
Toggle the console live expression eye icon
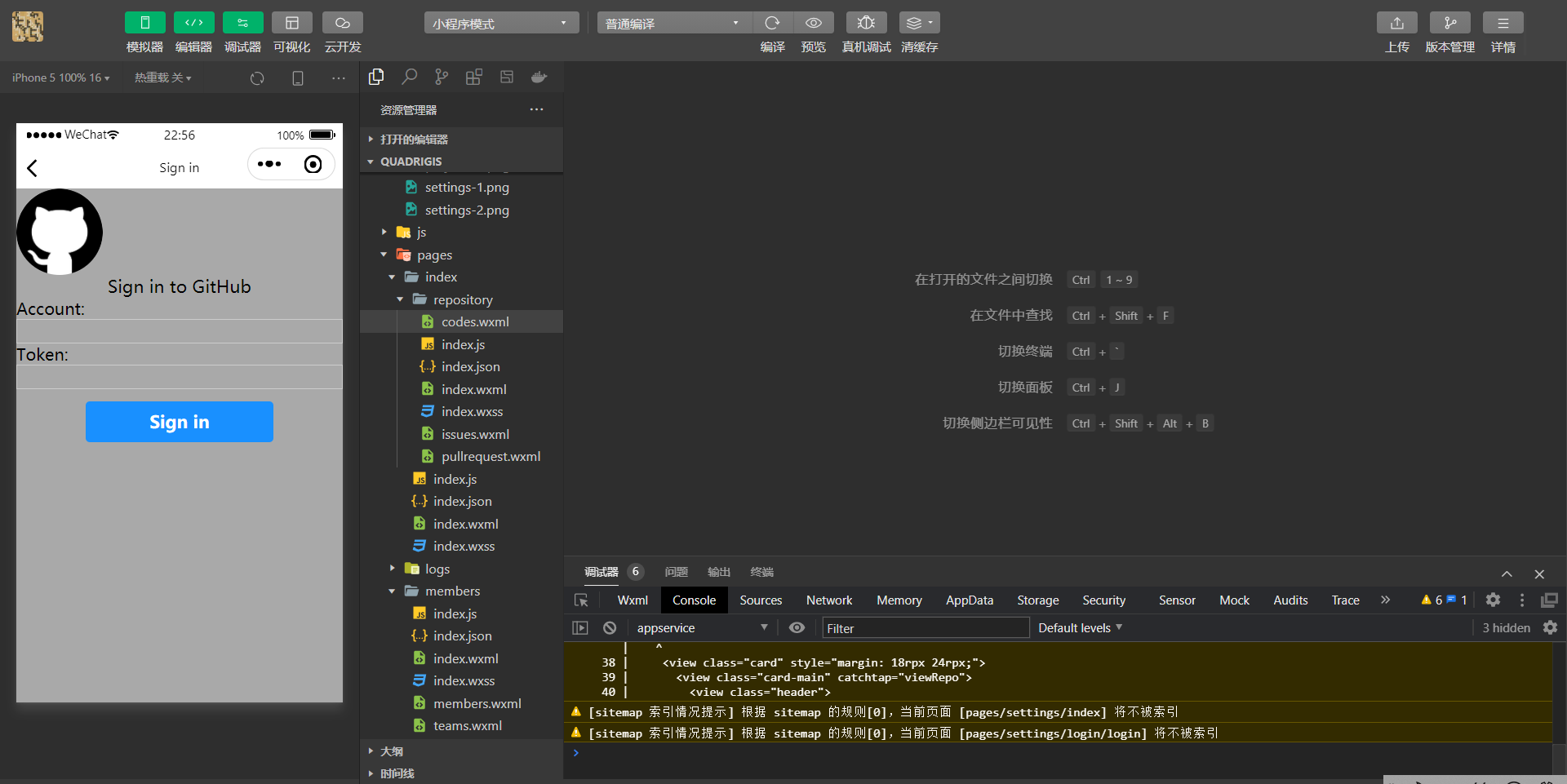797,627
